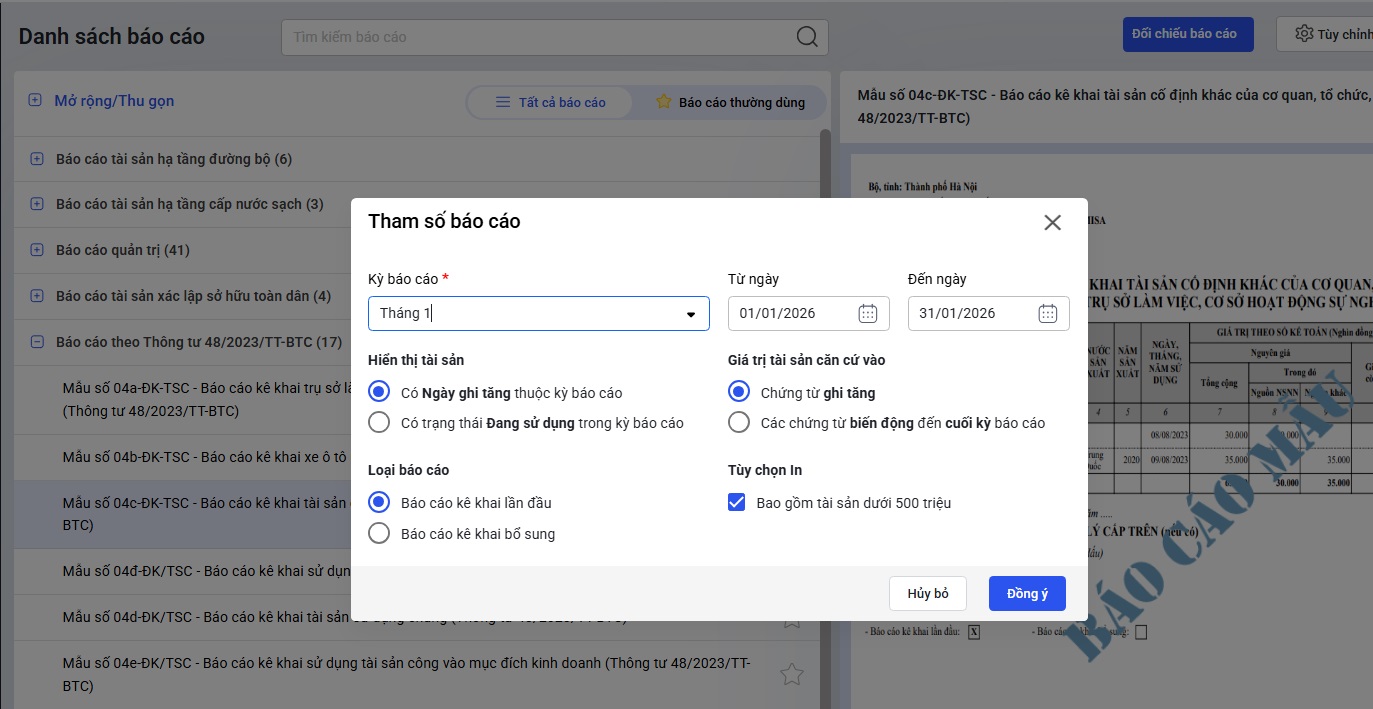This screenshot has width=1373, height=709.
Task: Click the search magnifier icon
Action: [x=807, y=37]
